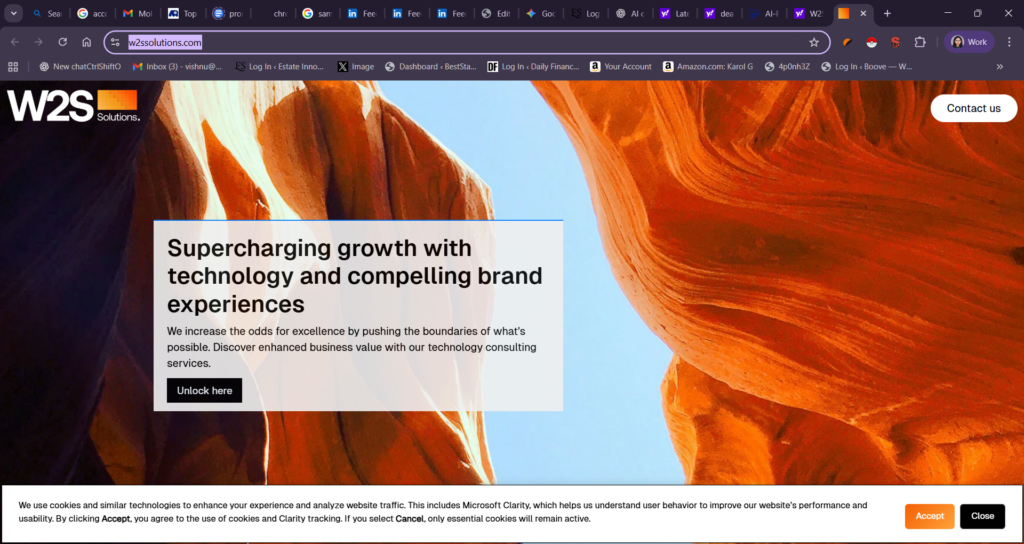Close the active W2S tab
Image resolution: width=1024 pixels, height=544 pixels.
point(863,14)
